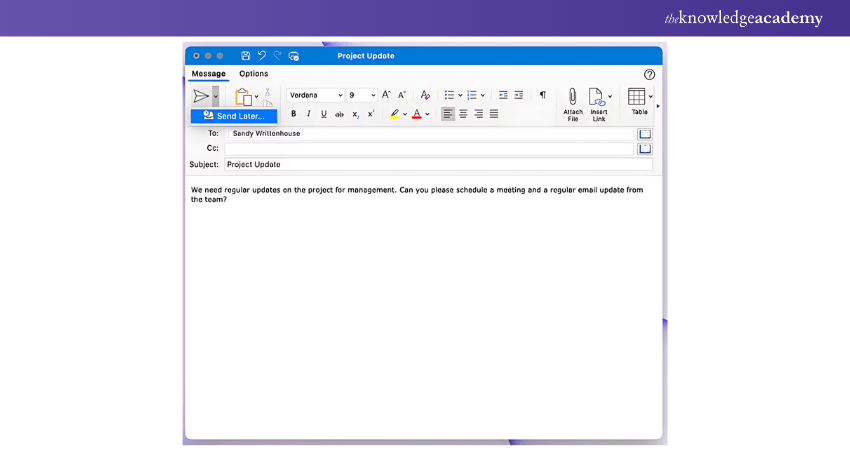850x450 pixels.
Task: Click the Save icon in title bar
Action: tap(246, 56)
